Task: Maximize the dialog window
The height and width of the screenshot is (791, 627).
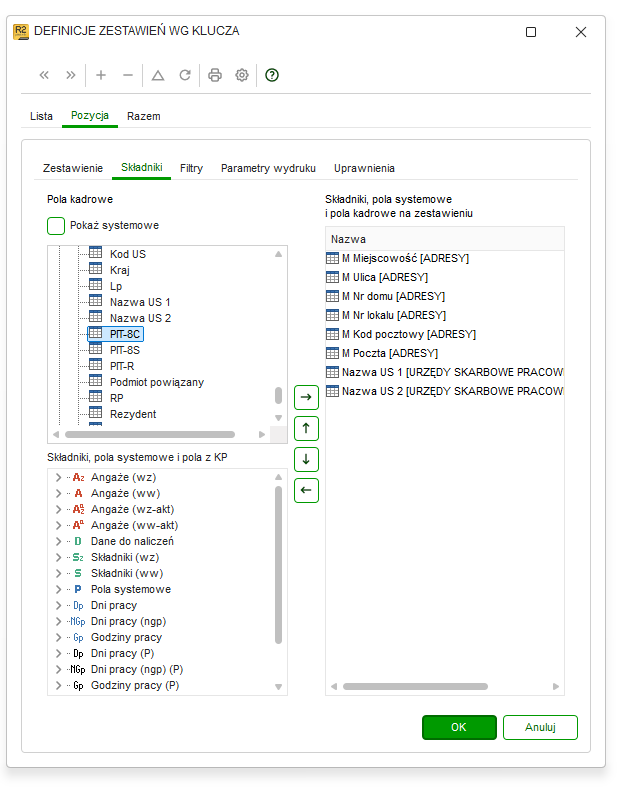Action: (531, 32)
